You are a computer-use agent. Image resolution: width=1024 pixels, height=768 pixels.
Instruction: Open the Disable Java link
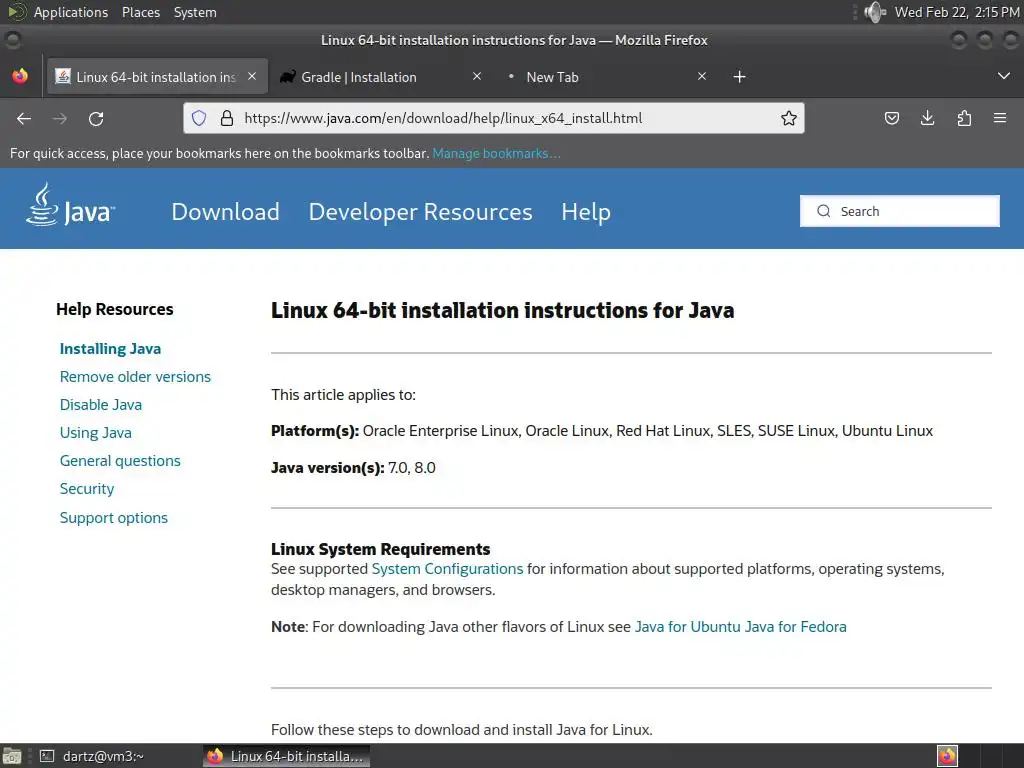click(101, 405)
